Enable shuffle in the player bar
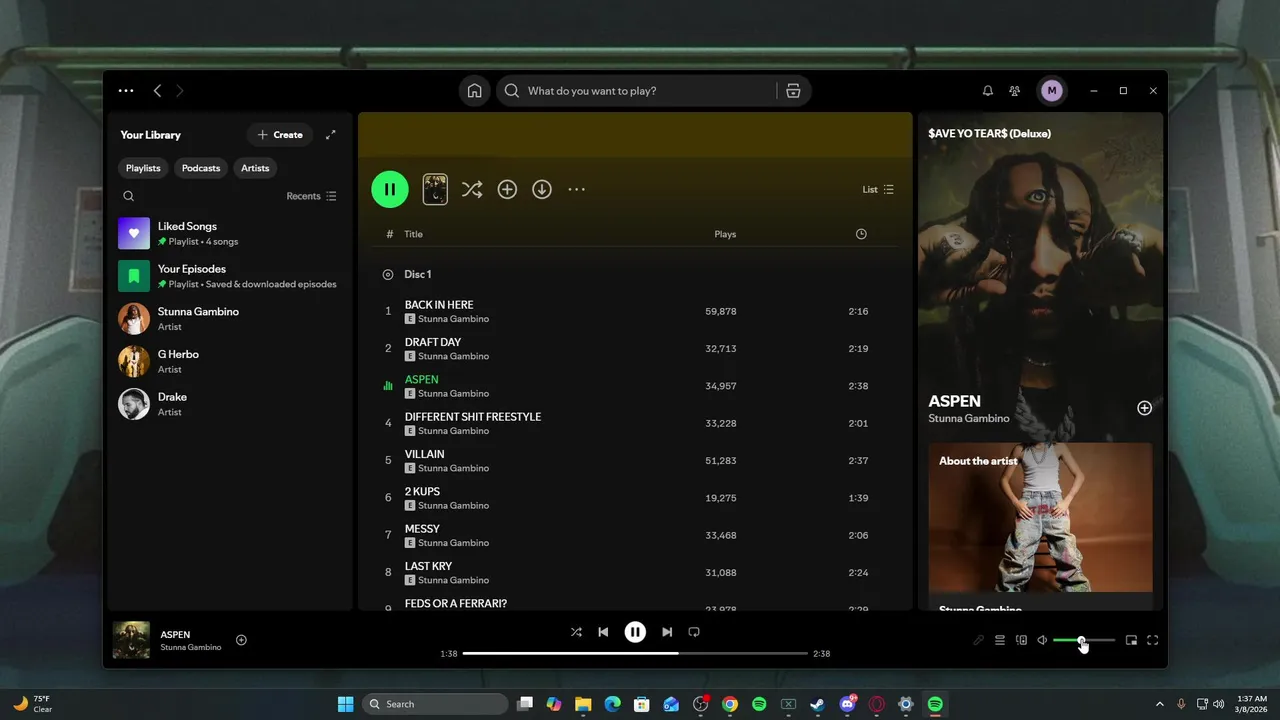 coord(576,632)
